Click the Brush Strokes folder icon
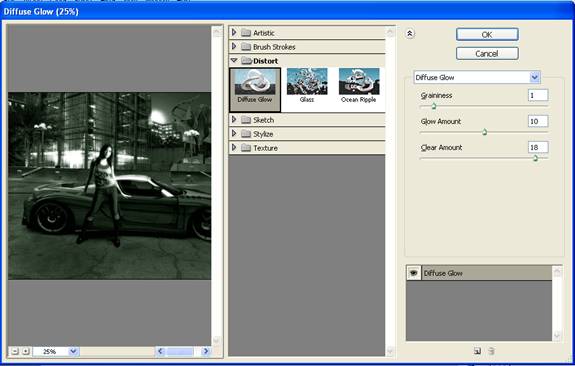The height and width of the screenshot is (366, 575). click(x=246, y=47)
